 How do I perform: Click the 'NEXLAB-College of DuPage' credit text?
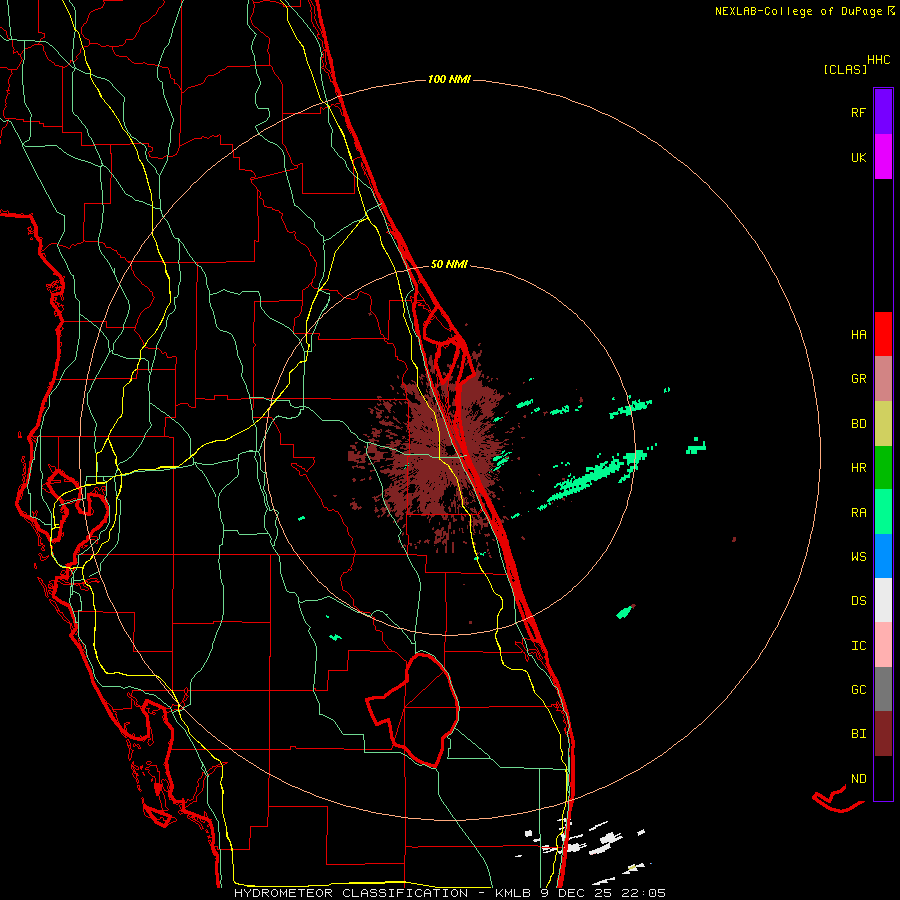[x=798, y=11]
